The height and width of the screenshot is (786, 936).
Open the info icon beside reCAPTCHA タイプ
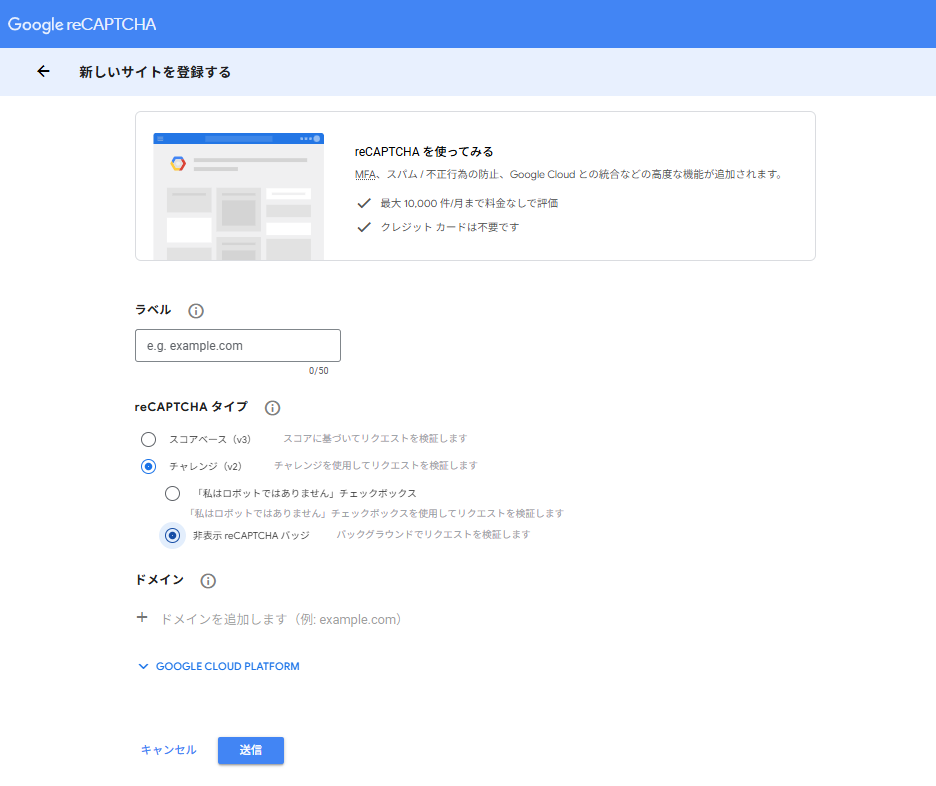click(272, 408)
